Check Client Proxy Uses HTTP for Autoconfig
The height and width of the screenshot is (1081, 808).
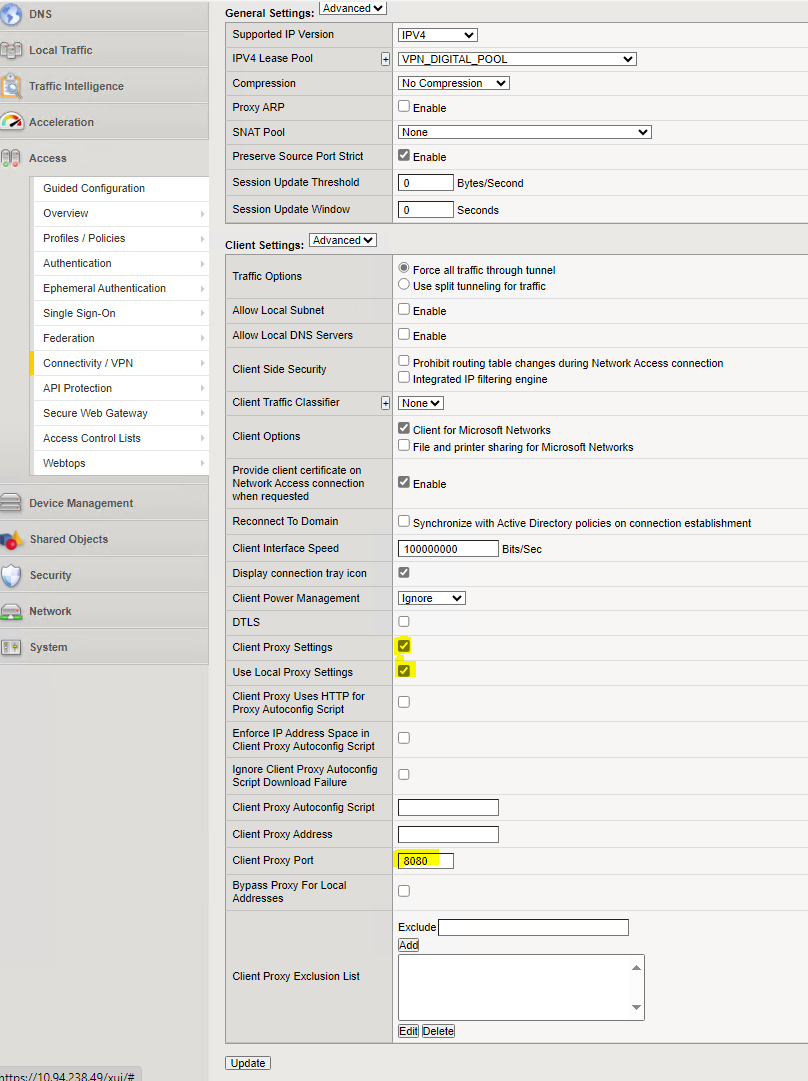404,702
